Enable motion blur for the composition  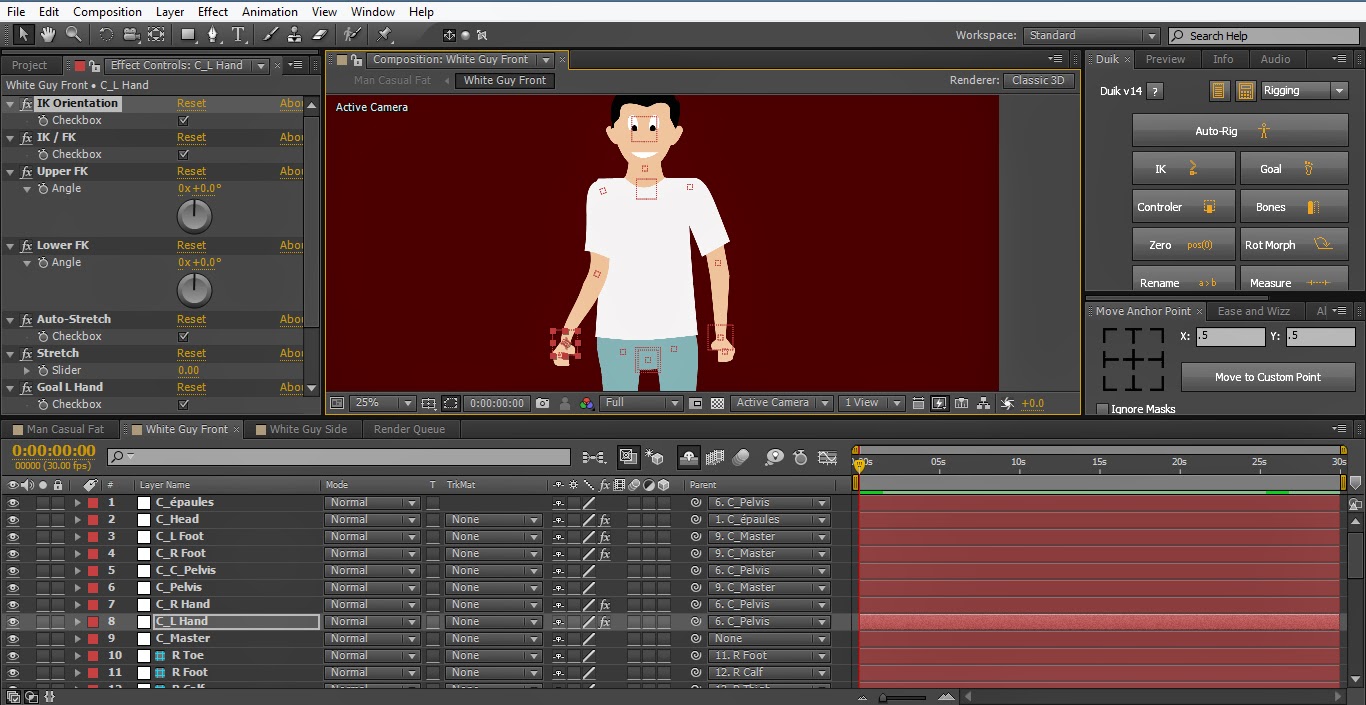click(741, 458)
